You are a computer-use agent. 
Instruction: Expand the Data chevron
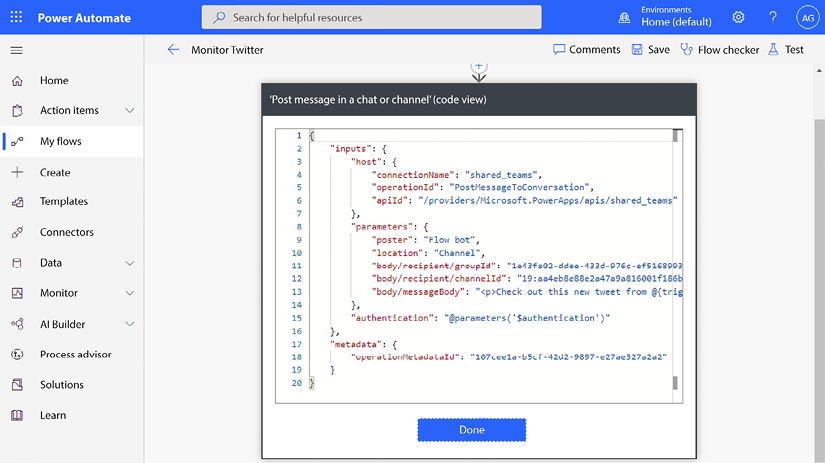pyautogui.click(x=129, y=263)
